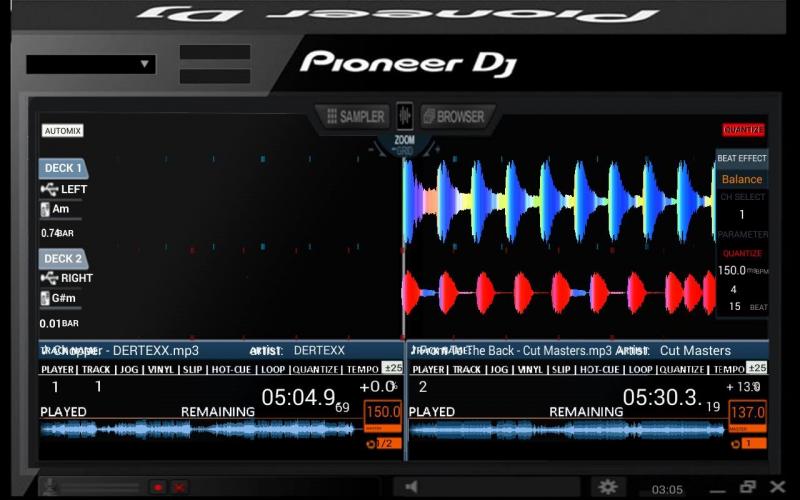Open settings with the gear icon

[607, 487]
